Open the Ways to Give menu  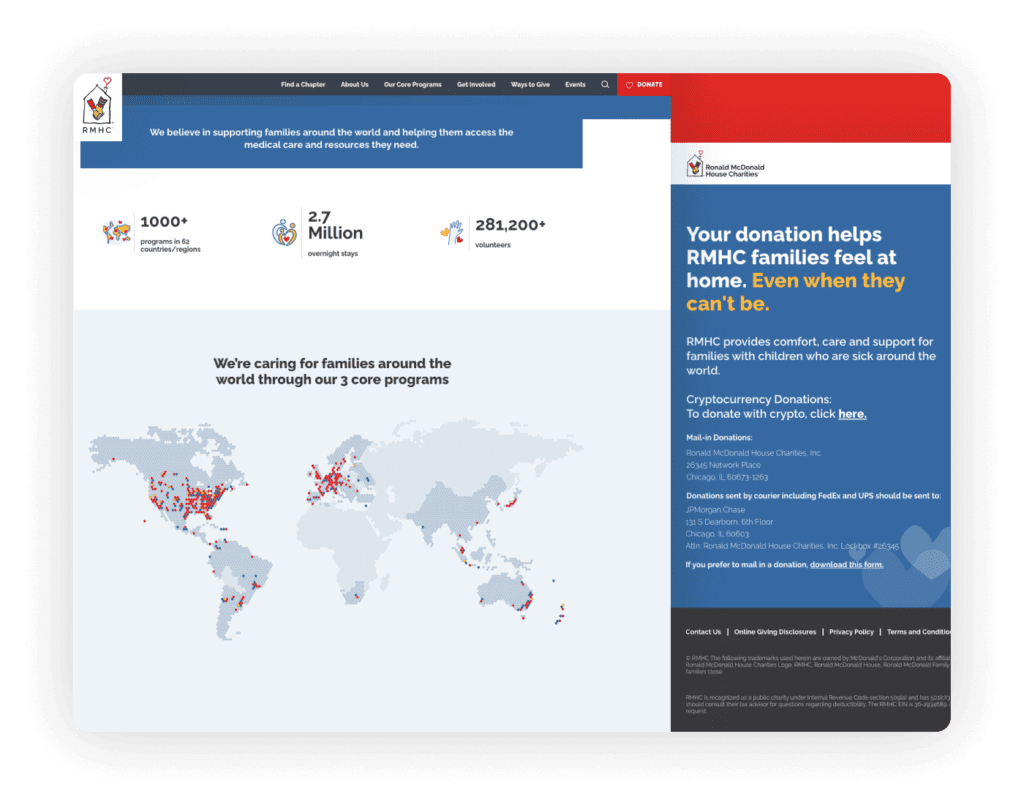tap(530, 84)
